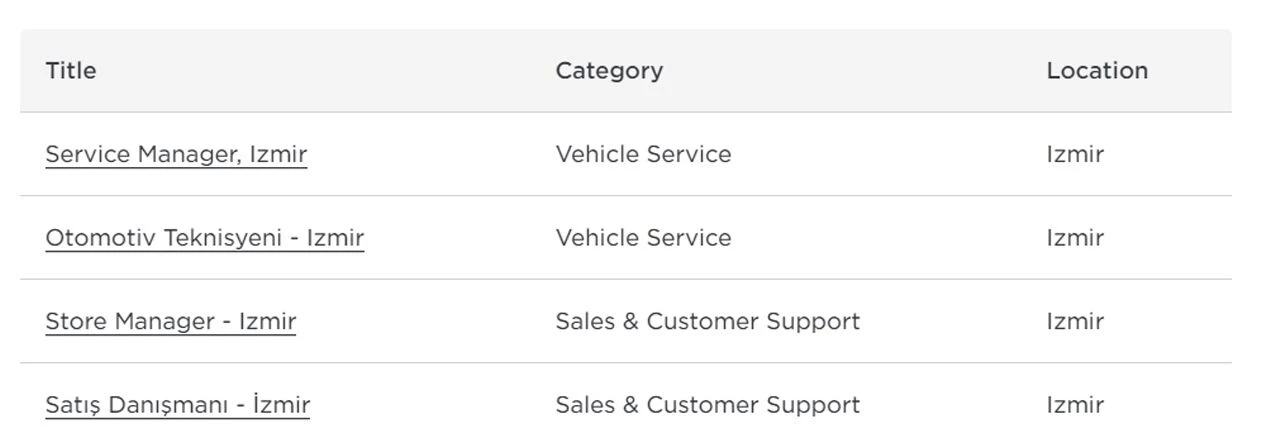Click the Izmir location in Store Manager row
This screenshot has width=1280, height=448.
pyautogui.click(x=1075, y=321)
